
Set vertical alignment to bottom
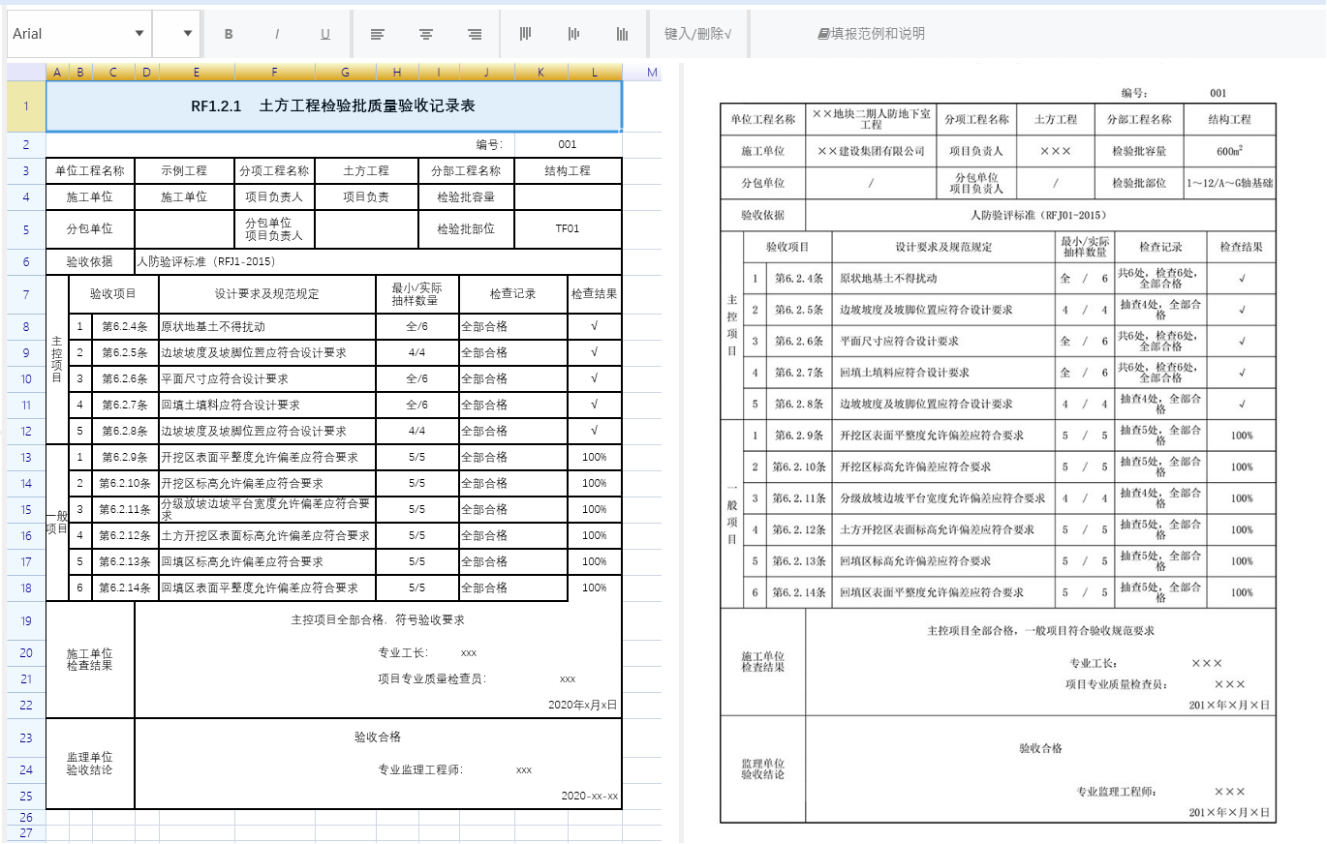click(622, 34)
